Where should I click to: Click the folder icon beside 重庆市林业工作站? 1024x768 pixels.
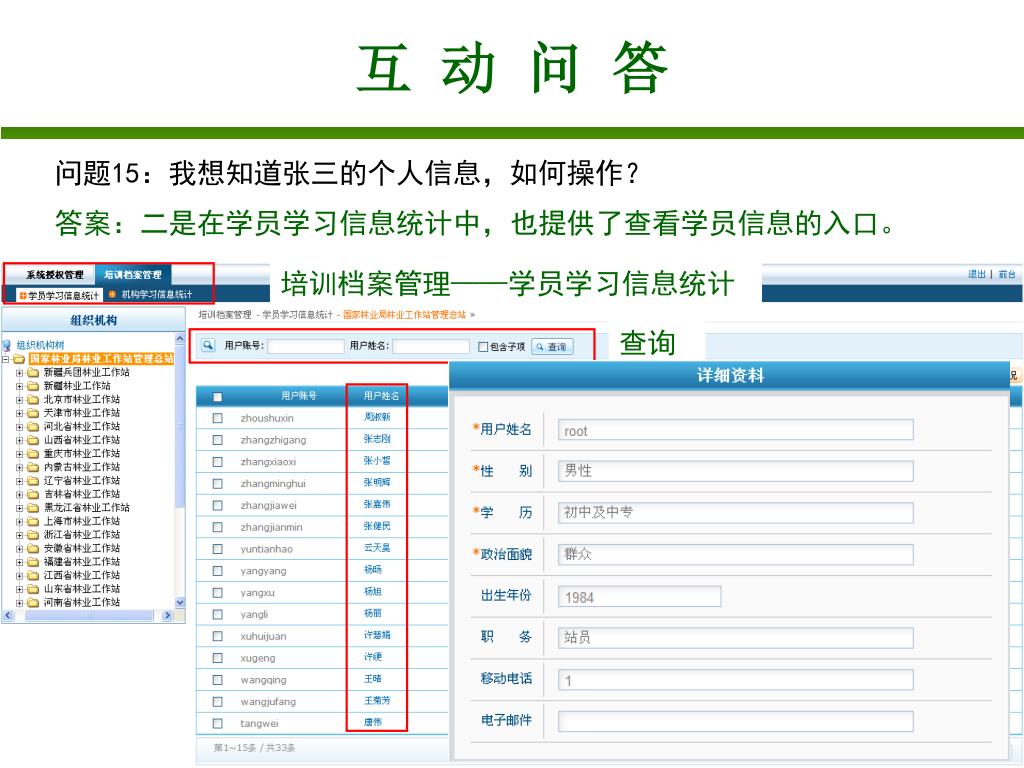coord(33,453)
